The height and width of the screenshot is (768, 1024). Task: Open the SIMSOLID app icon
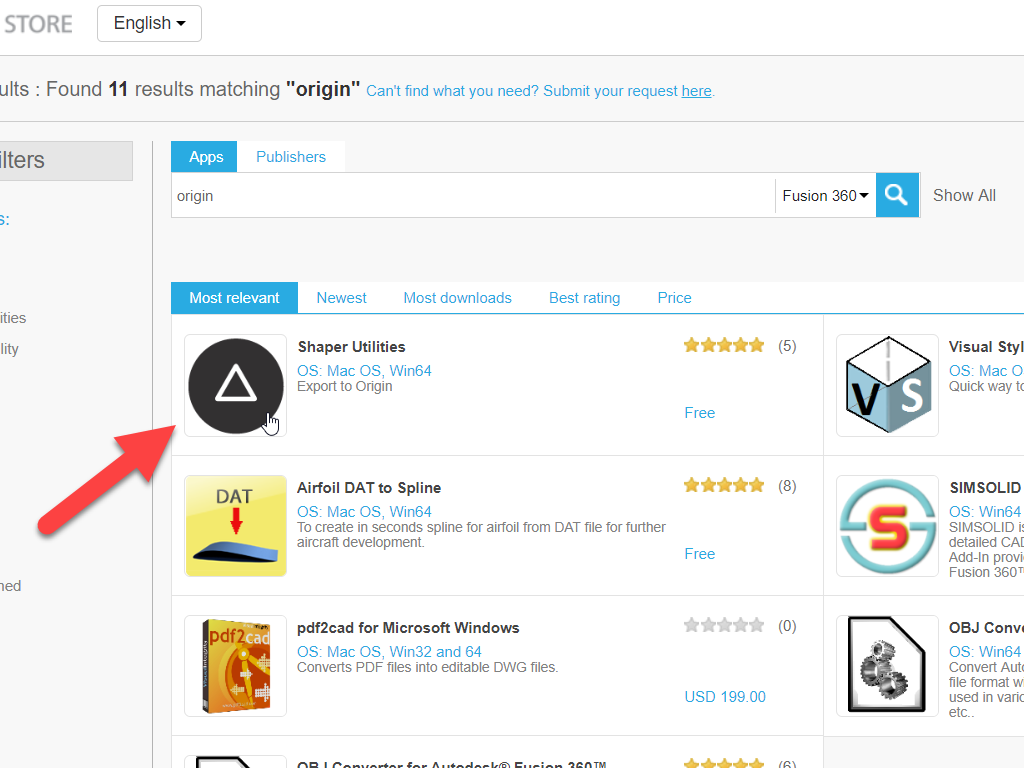point(888,526)
